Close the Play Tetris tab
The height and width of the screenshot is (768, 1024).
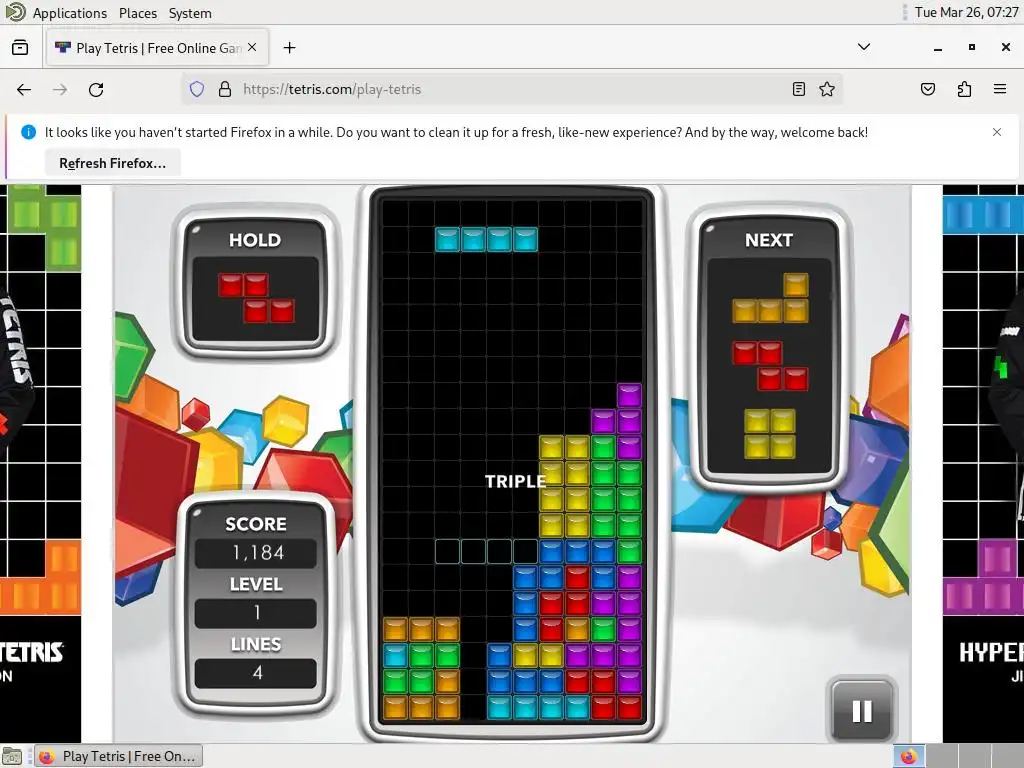252,48
